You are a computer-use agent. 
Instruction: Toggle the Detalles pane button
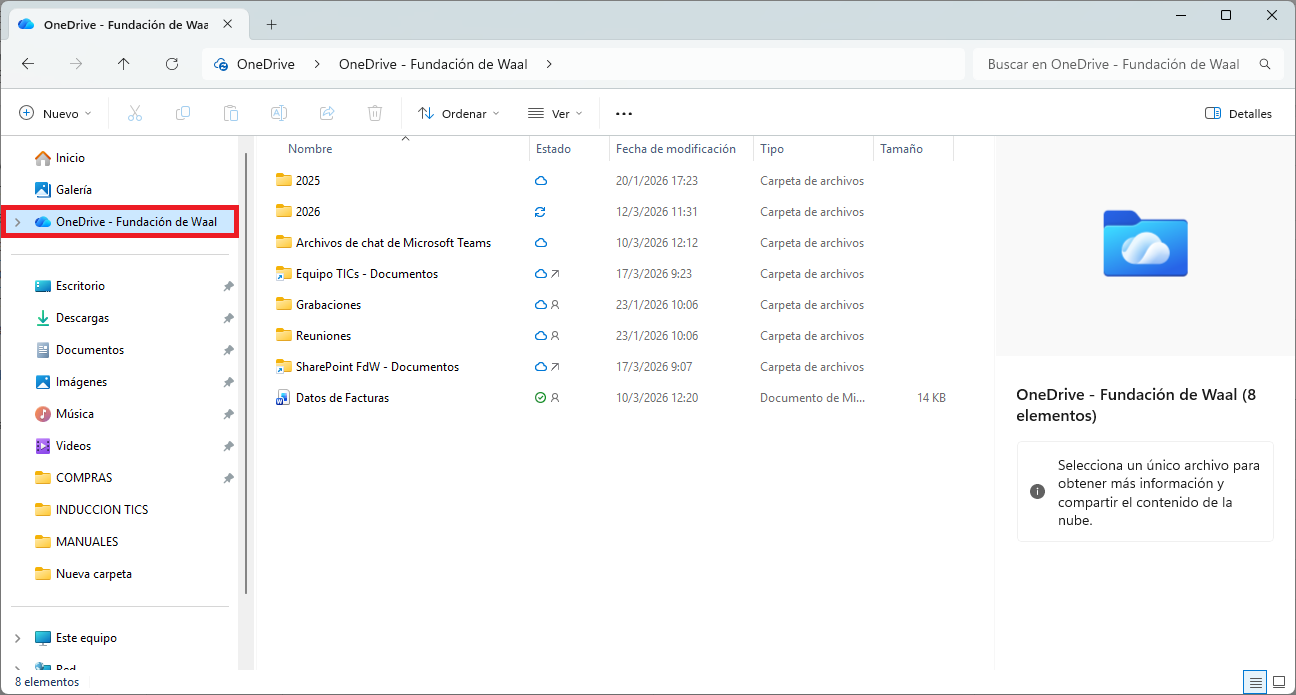1238,114
